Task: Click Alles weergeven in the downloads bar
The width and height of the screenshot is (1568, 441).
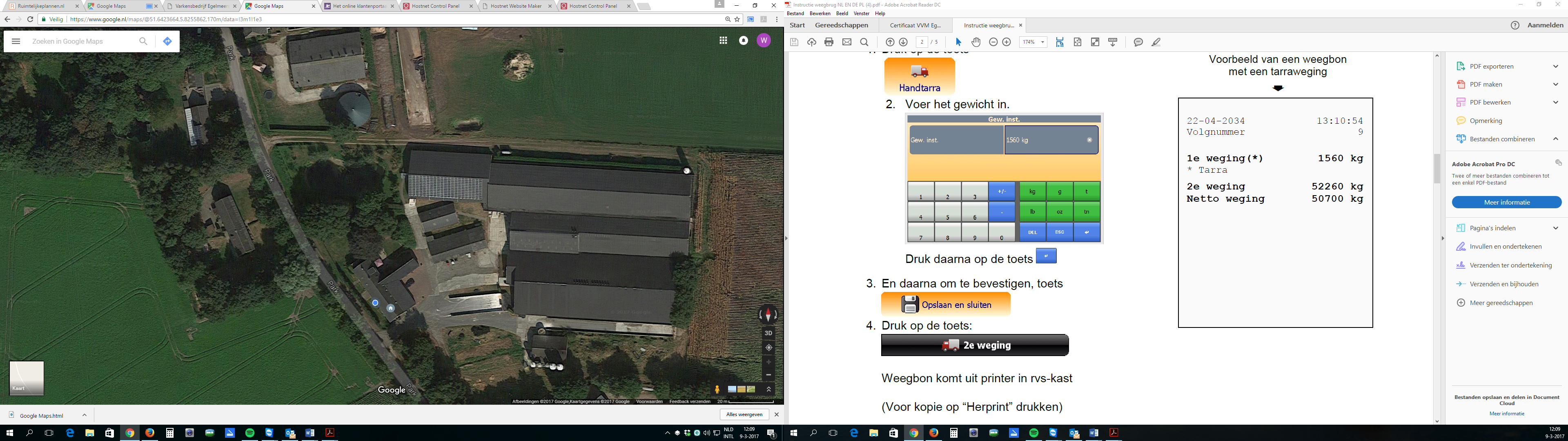Action: coord(744,414)
